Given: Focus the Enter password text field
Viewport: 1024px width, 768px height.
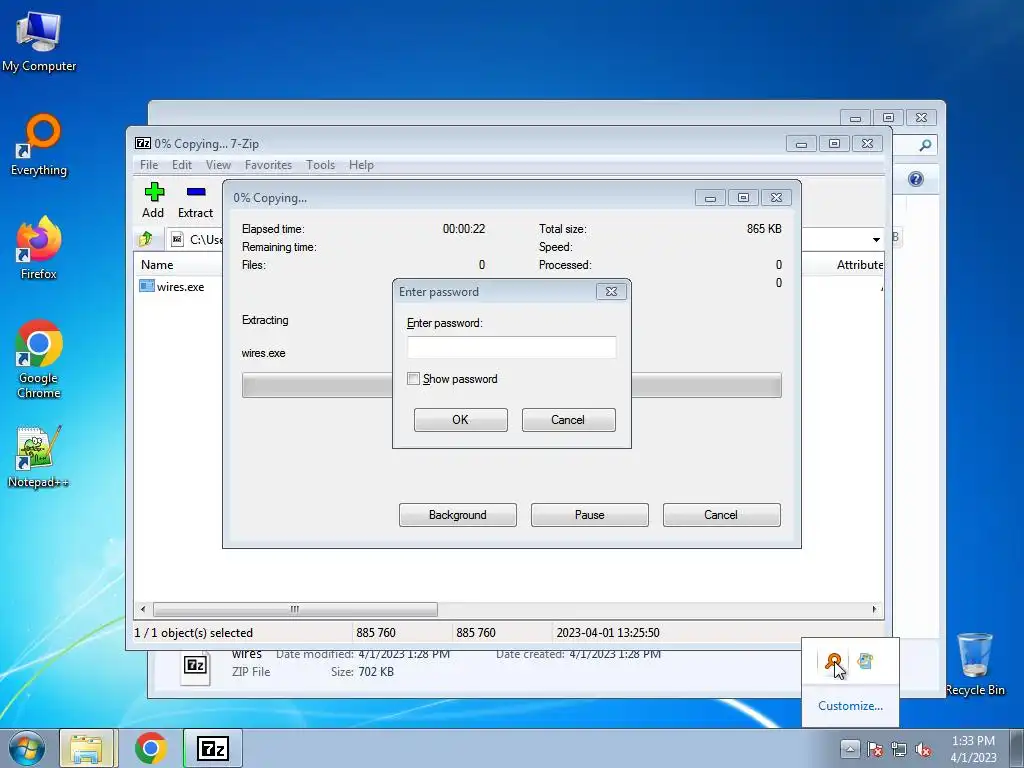Looking at the screenshot, I should (511, 347).
